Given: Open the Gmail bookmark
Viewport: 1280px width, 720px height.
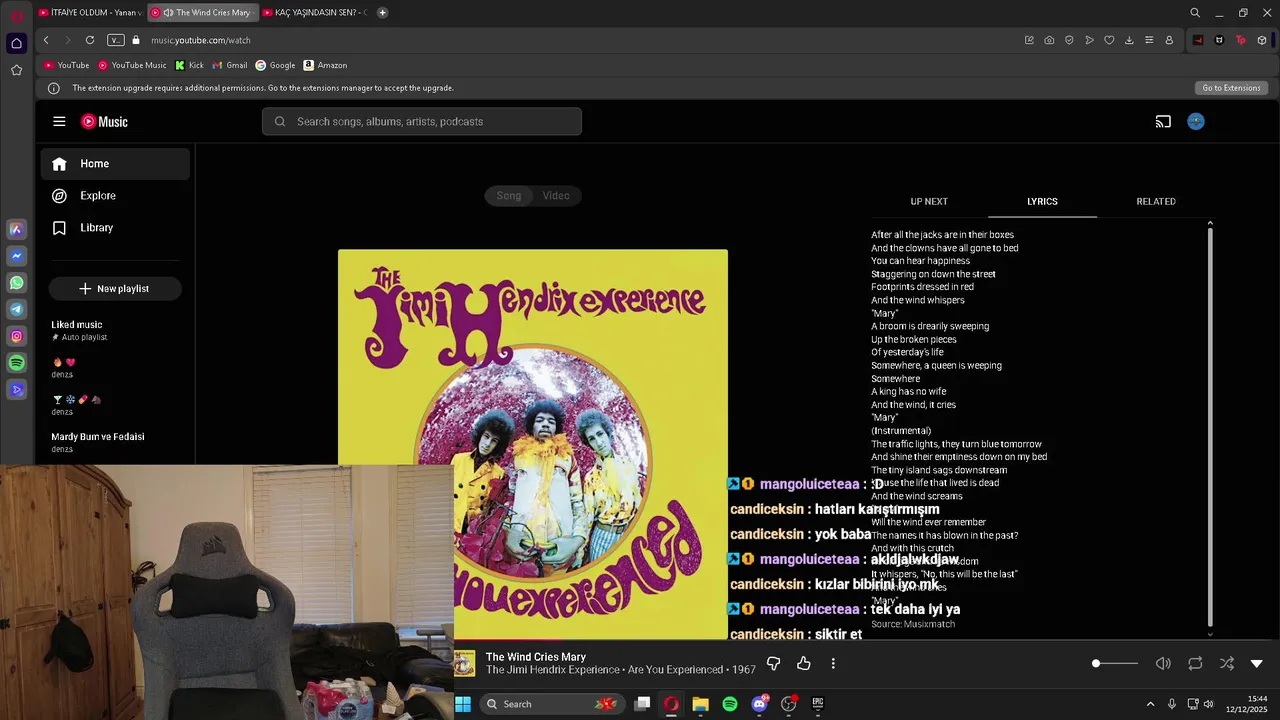Looking at the screenshot, I should coord(230,65).
